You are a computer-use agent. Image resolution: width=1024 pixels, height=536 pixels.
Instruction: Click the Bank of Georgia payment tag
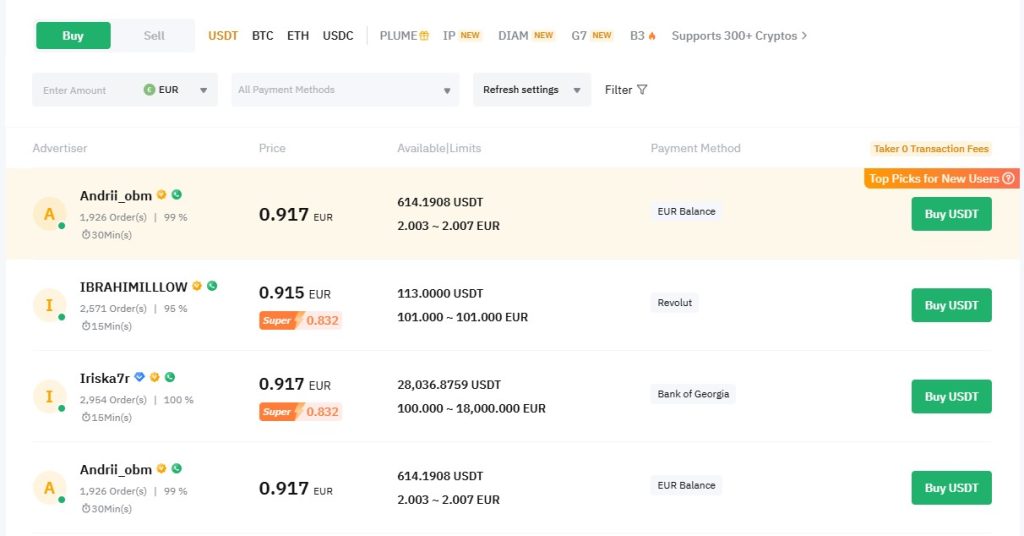click(693, 394)
